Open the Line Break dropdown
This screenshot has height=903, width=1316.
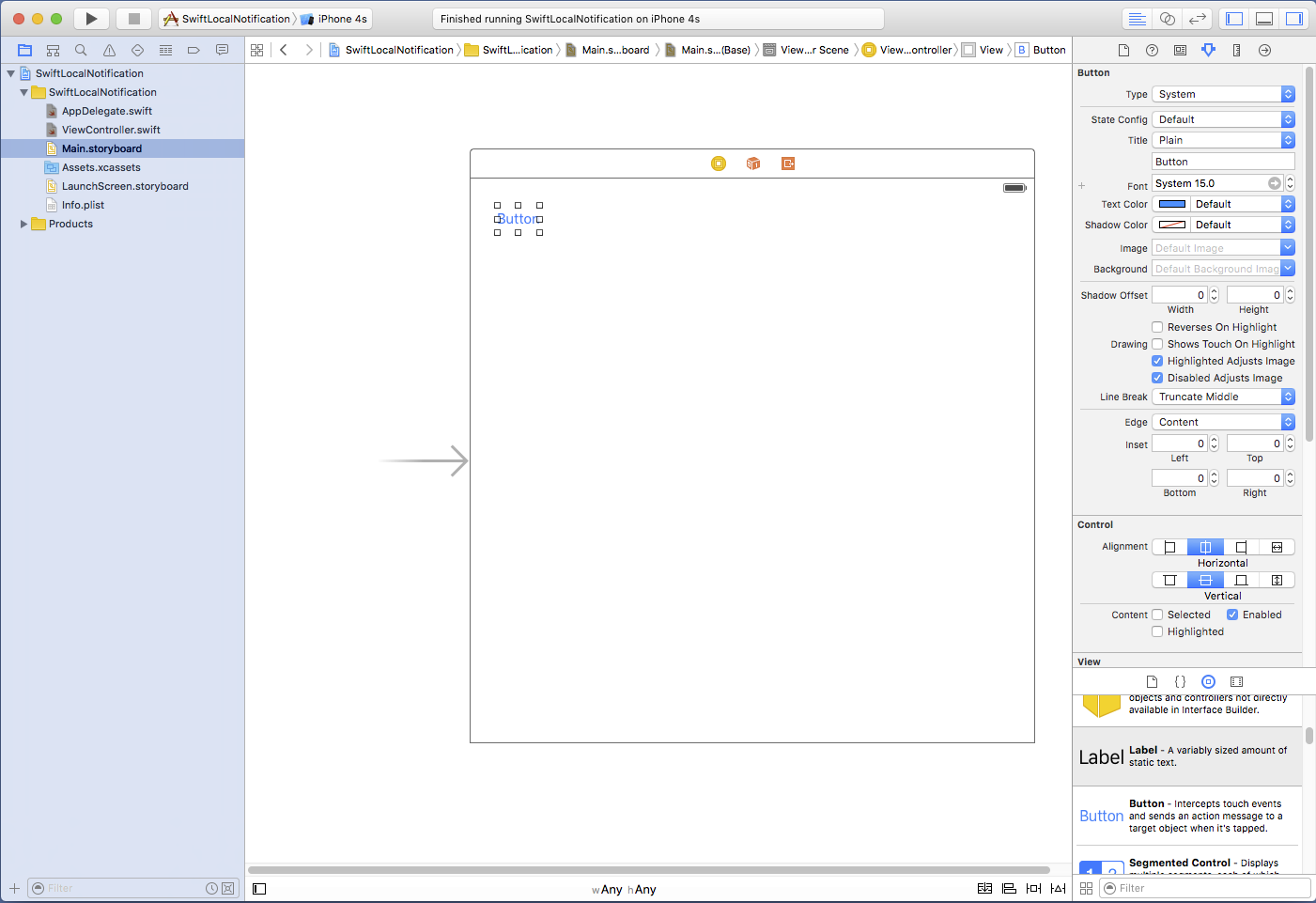tap(1223, 397)
